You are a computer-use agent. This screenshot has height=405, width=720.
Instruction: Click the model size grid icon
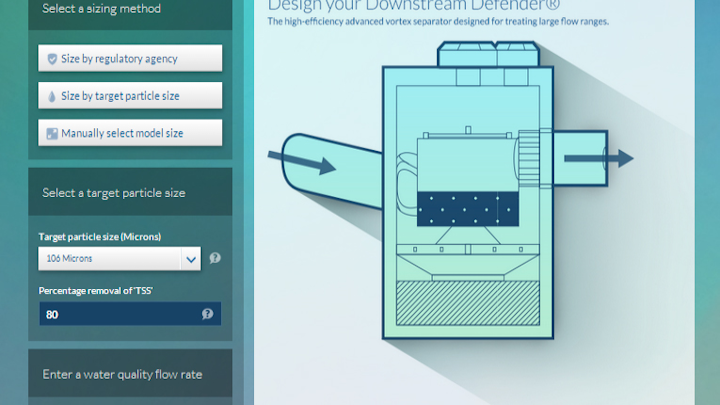tap(52, 134)
